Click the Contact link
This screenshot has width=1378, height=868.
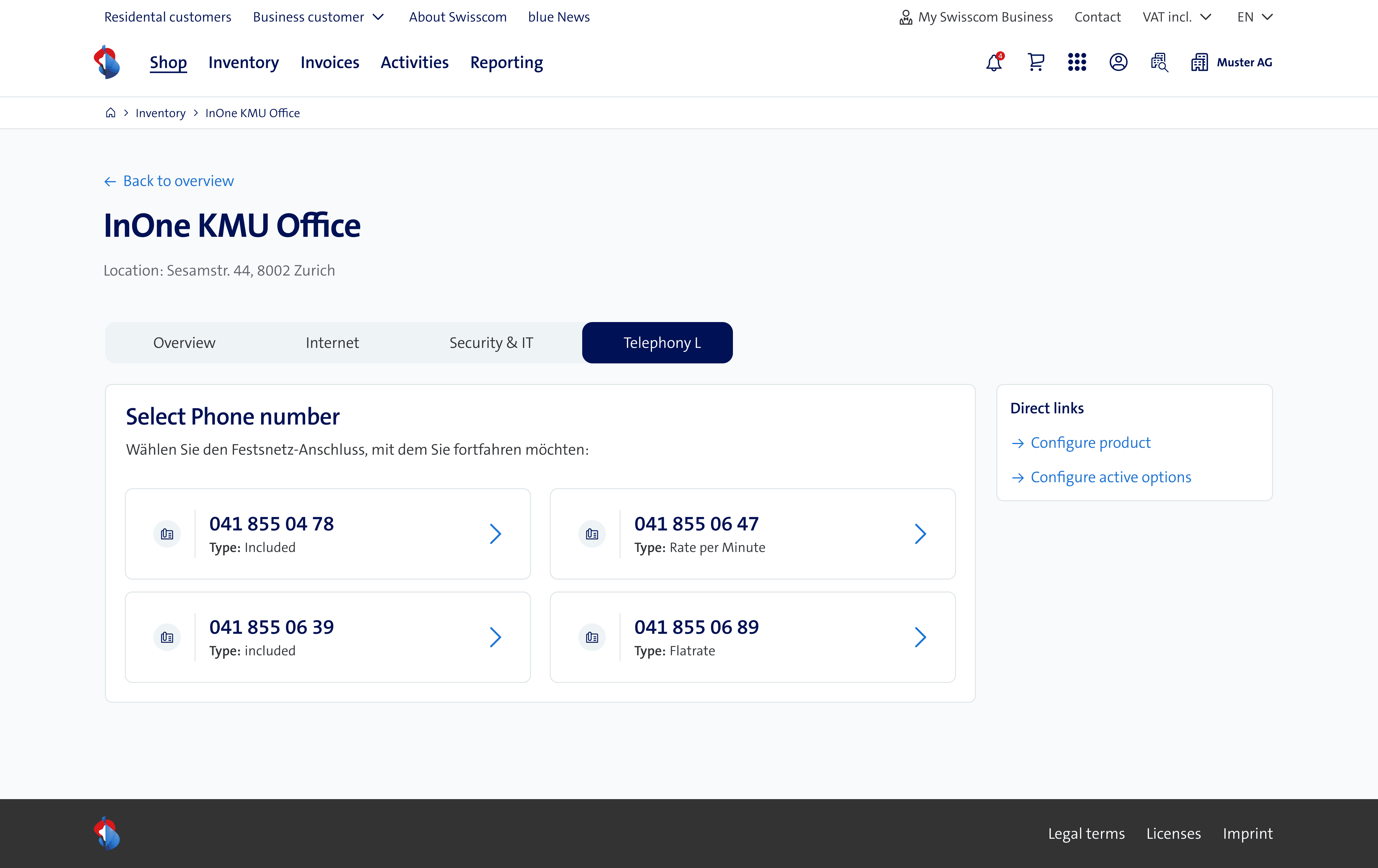[1098, 17]
